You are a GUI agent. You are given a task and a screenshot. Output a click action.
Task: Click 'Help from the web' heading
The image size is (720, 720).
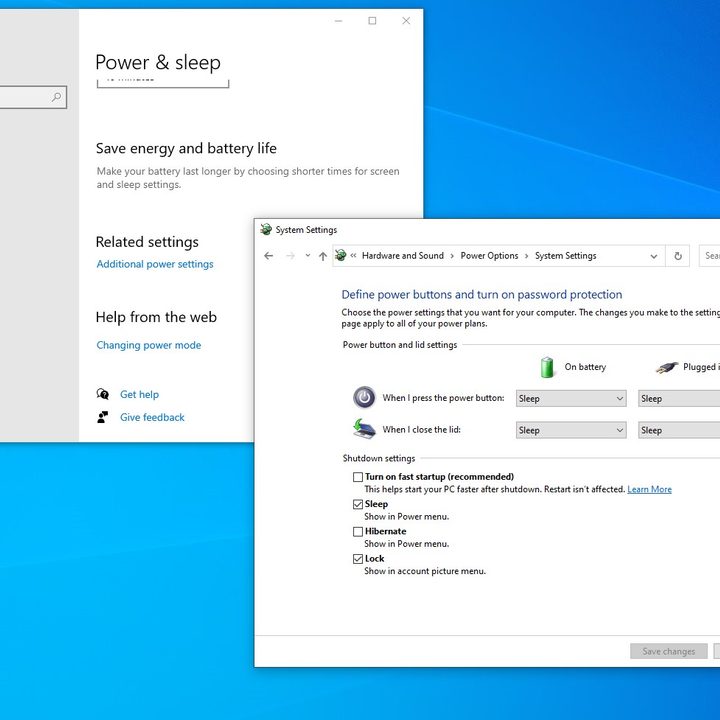tap(156, 317)
